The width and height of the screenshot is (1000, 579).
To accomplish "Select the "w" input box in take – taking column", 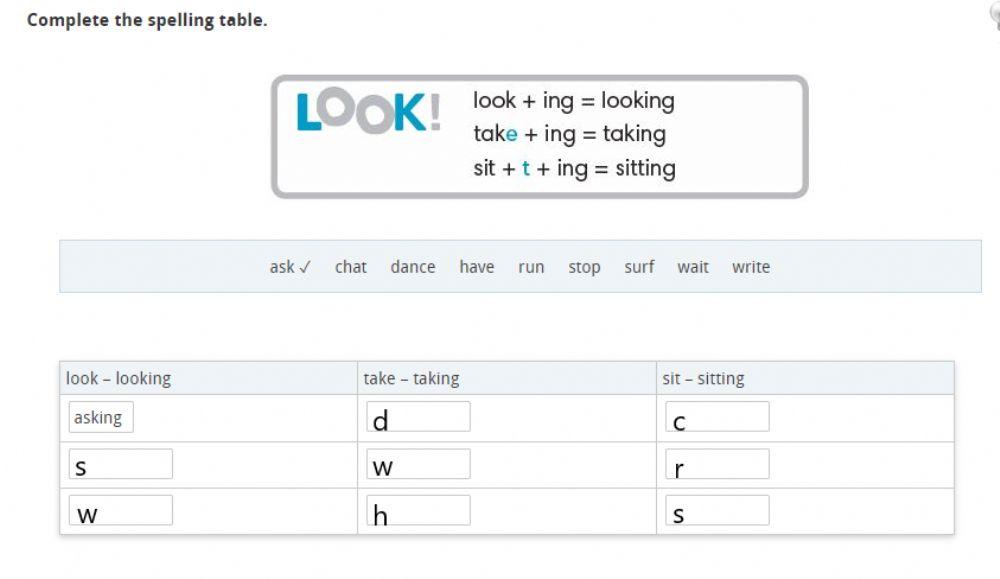I will [418, 464].
